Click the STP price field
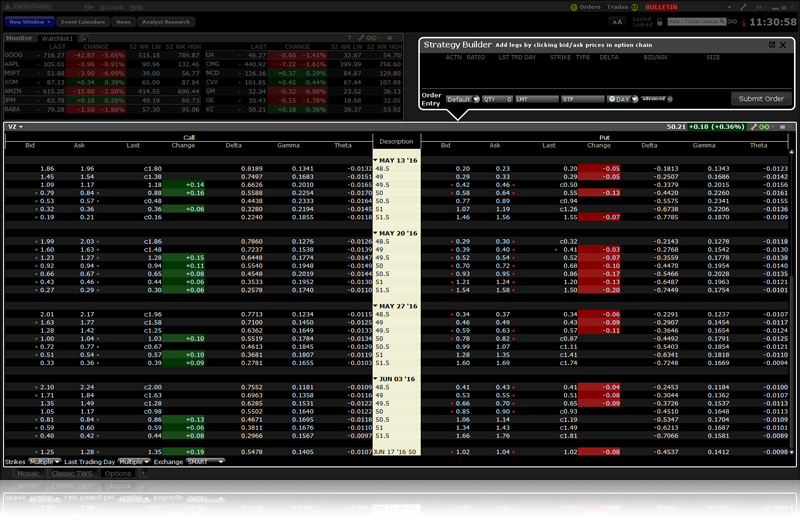Image resolution: width=800 pixels, height=520 pixels. point(583,99)
